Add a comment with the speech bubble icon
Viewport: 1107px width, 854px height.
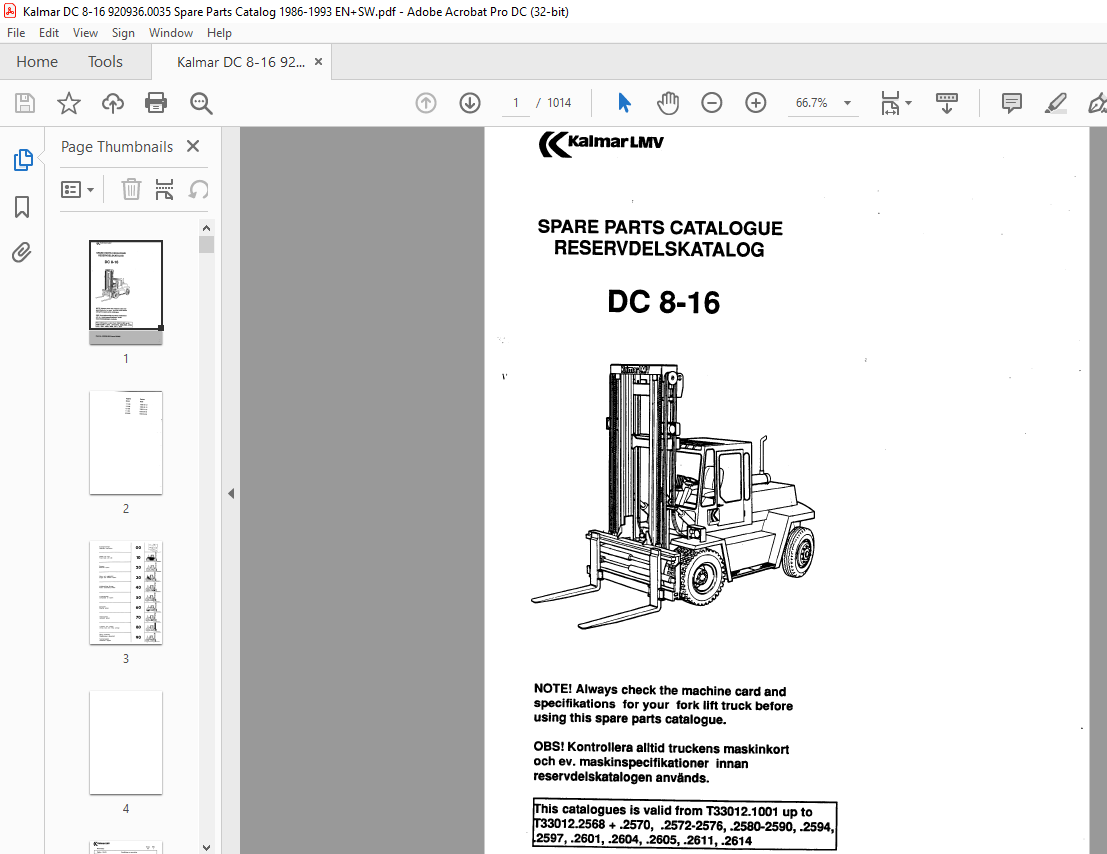pyautogui.click(x=1011, y=103)
